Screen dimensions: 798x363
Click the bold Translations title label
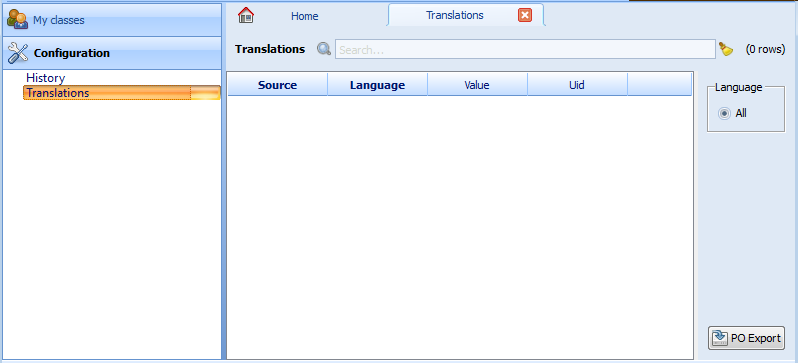pos(270,49)
